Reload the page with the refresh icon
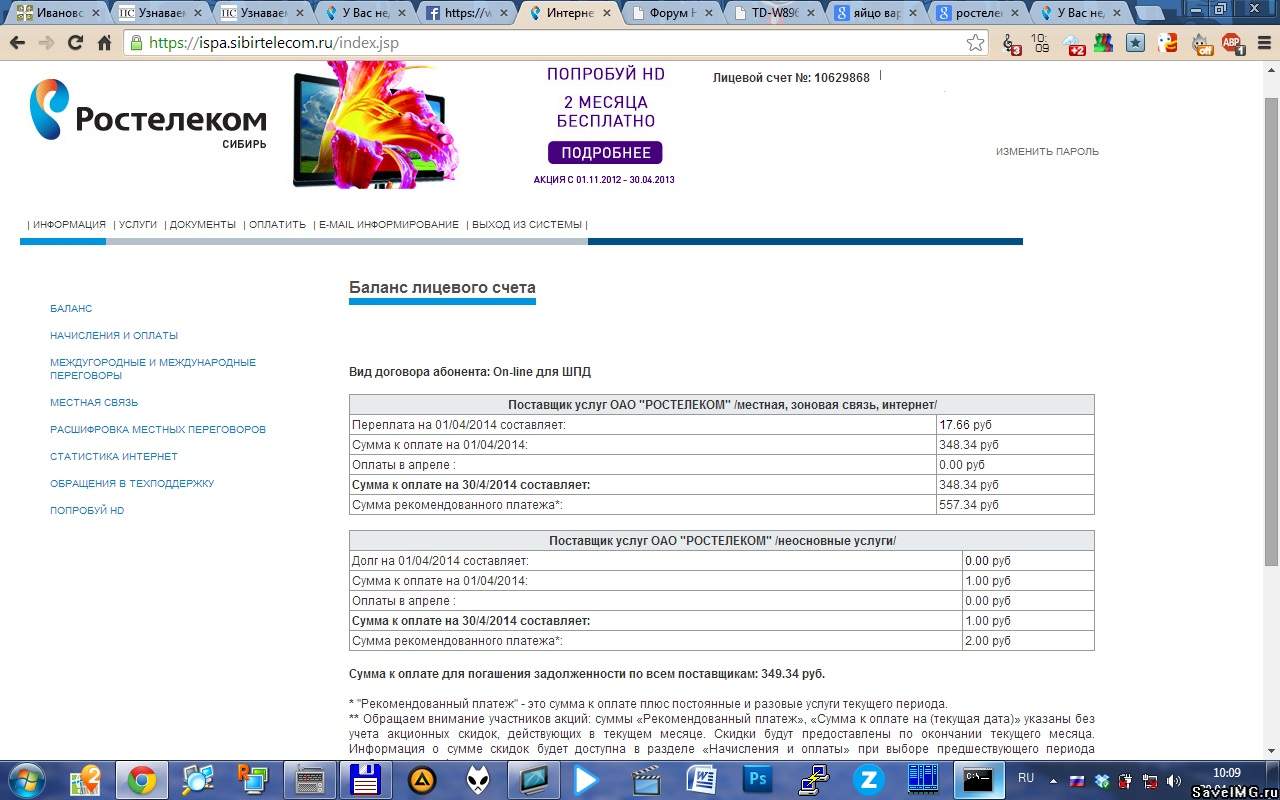The image size is (1280, 800). pyautogui.click(x=75, y=43)
